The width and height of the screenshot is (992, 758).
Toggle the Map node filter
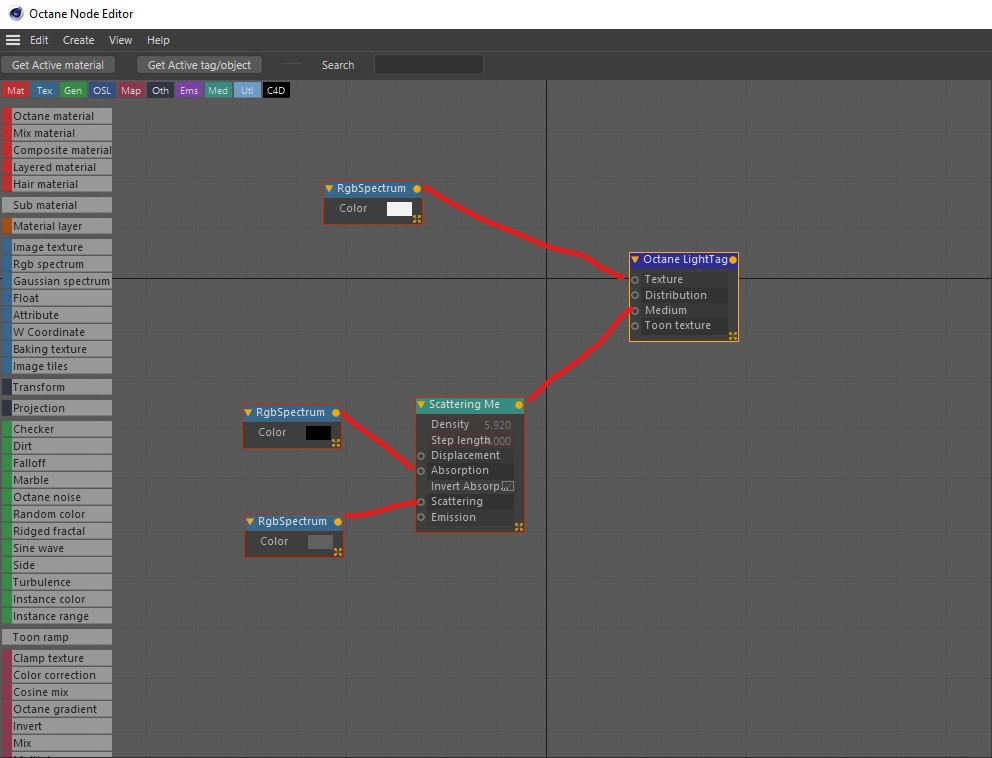(x=131, y=90)
